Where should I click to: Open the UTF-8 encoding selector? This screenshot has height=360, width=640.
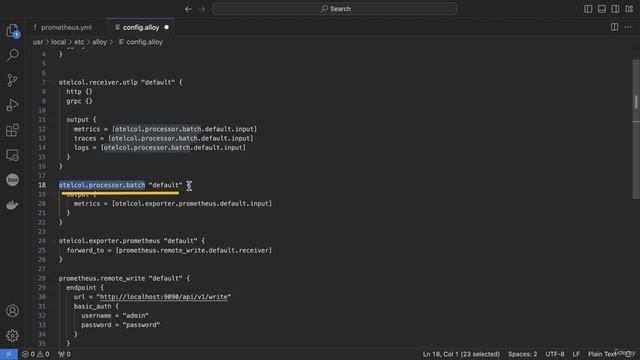[x=555, y=354]
